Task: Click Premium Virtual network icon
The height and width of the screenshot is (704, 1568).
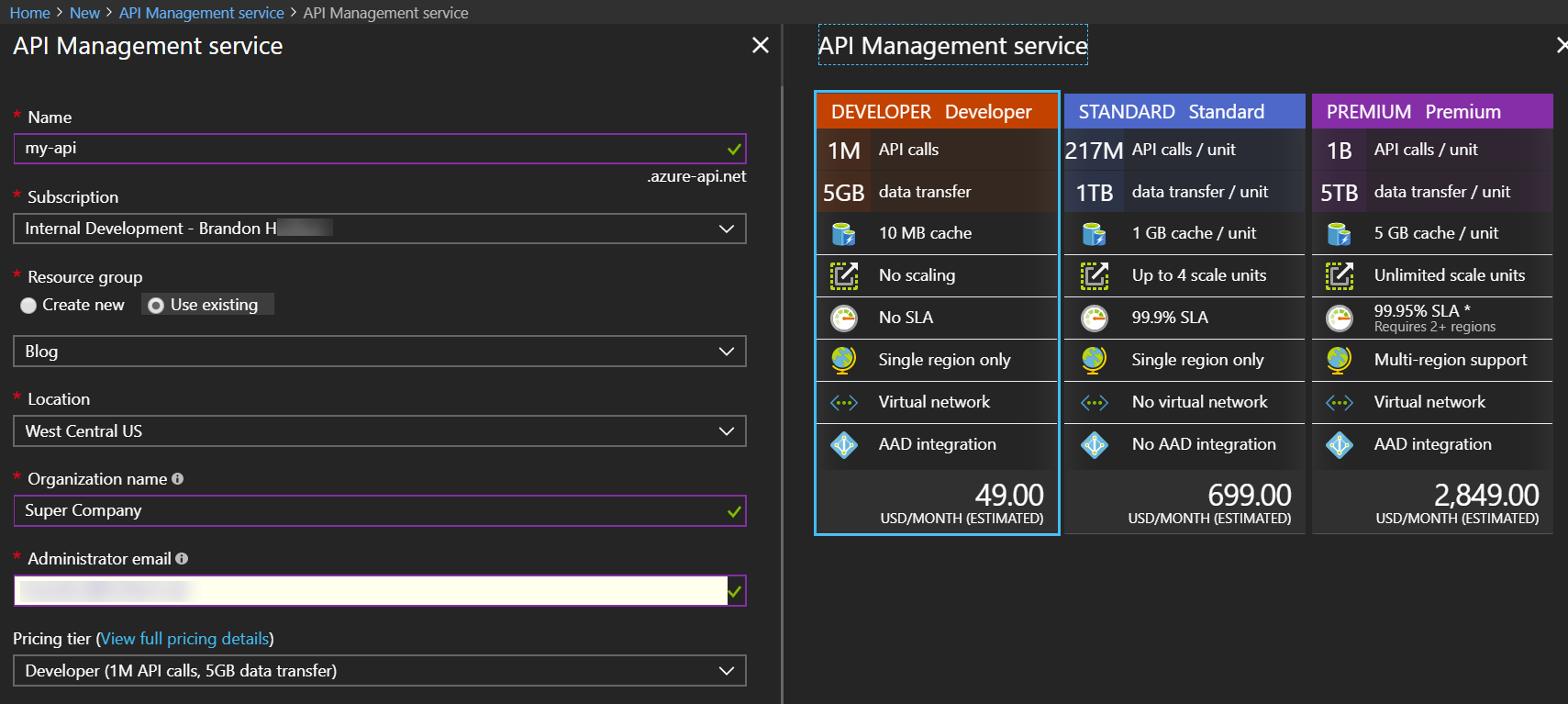Action: point(1339,402)
